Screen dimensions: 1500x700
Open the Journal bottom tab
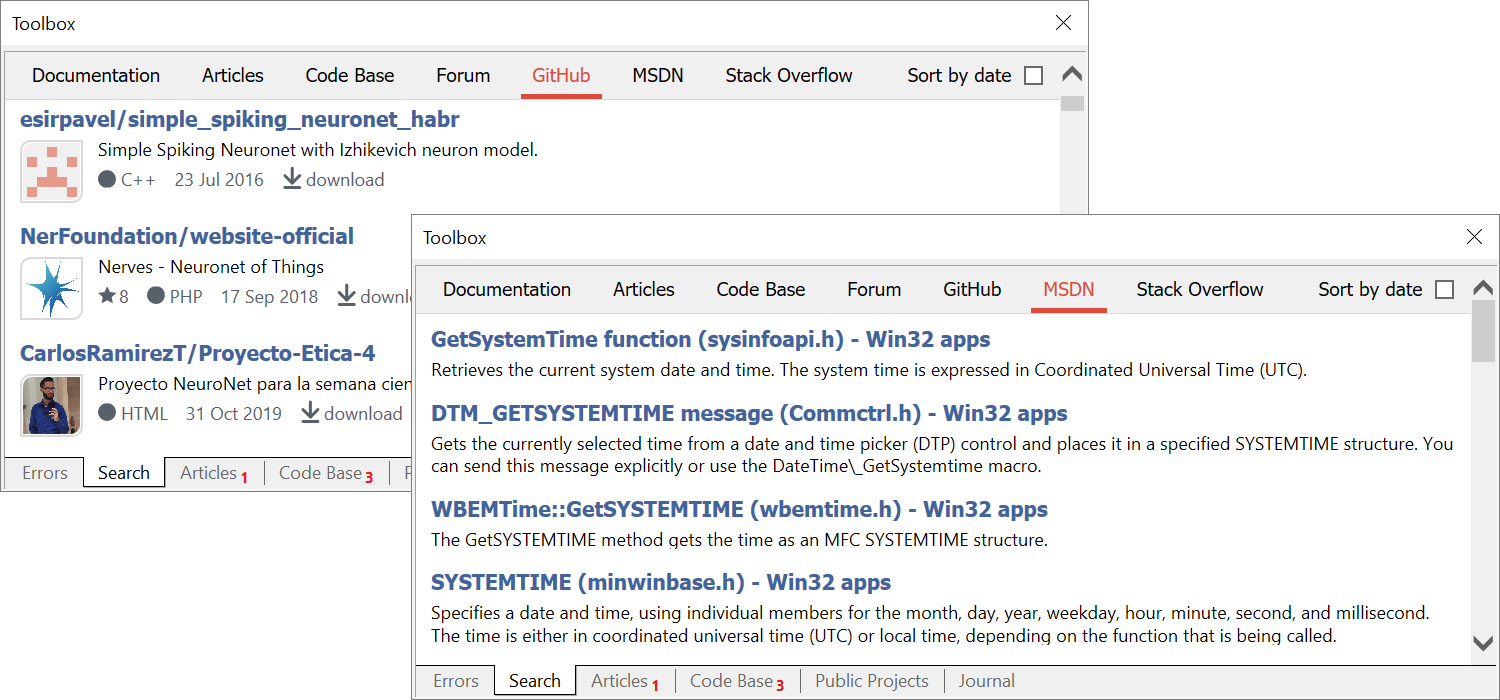[x=986, y=681]
